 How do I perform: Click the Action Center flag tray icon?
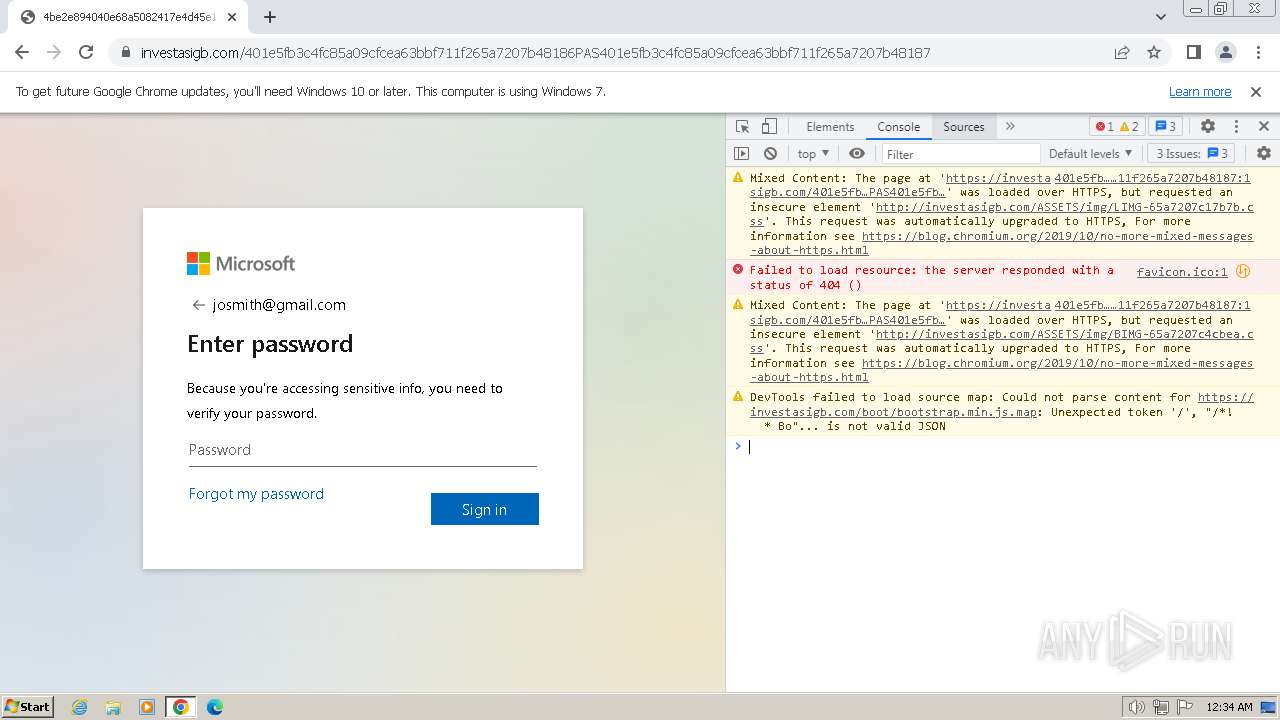pos(1184,707)
